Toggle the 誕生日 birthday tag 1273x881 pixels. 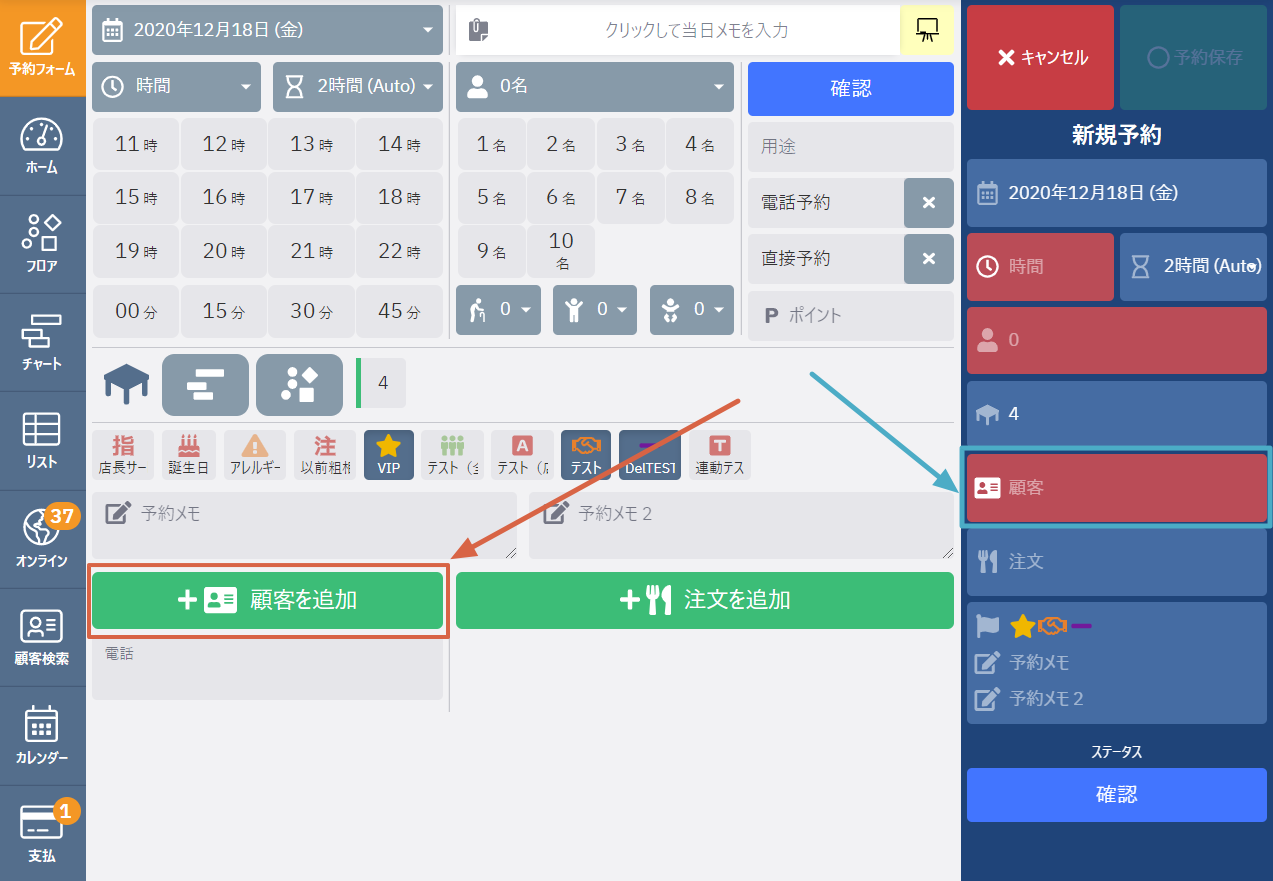click(x=188, y=455)
